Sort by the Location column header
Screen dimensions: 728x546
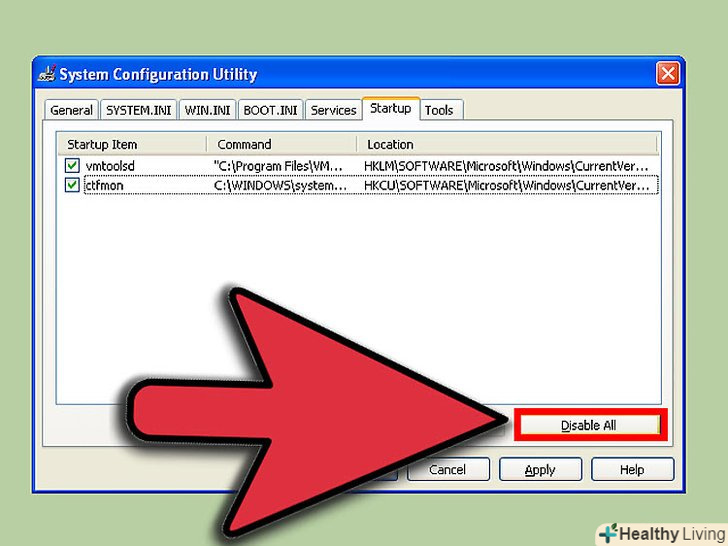click(x=507, y=144)
